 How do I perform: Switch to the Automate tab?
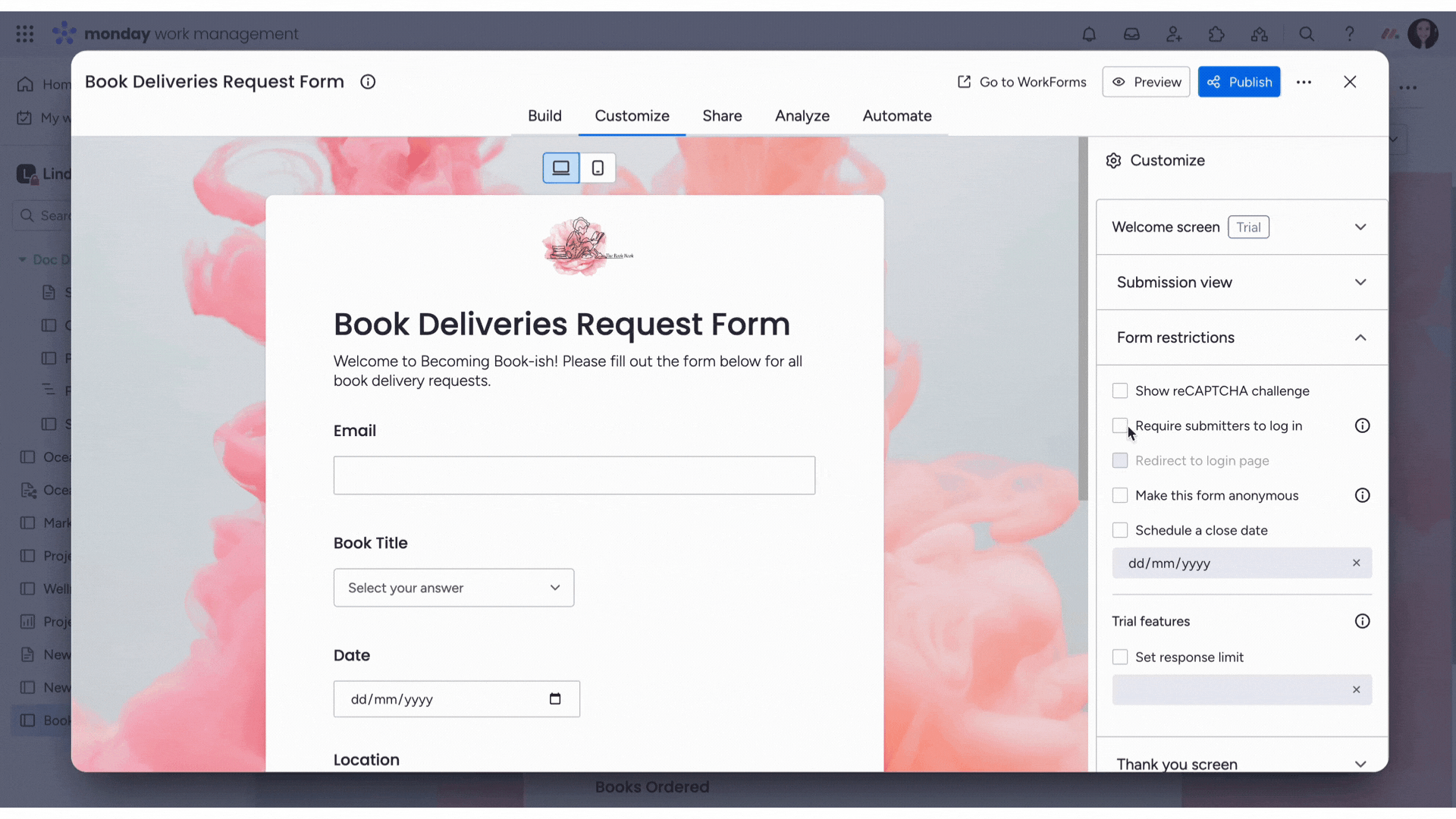[x=897, y=116]
